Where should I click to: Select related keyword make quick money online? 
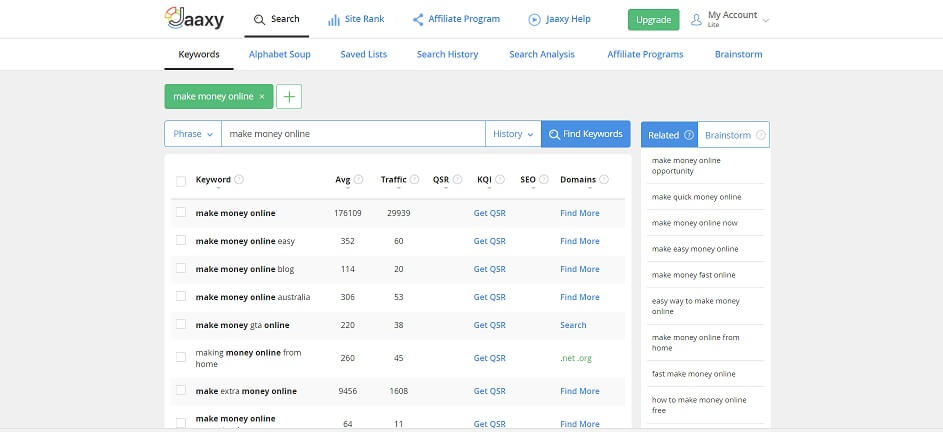tap(696, 197)
